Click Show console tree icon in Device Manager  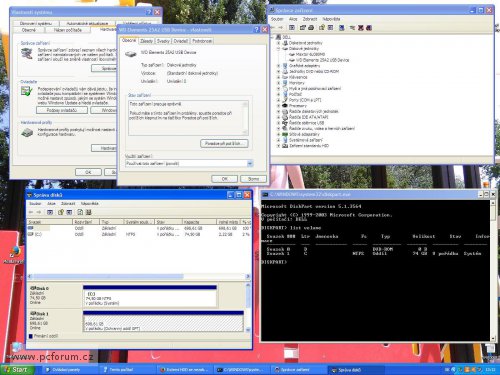click(x=292, y=28)
